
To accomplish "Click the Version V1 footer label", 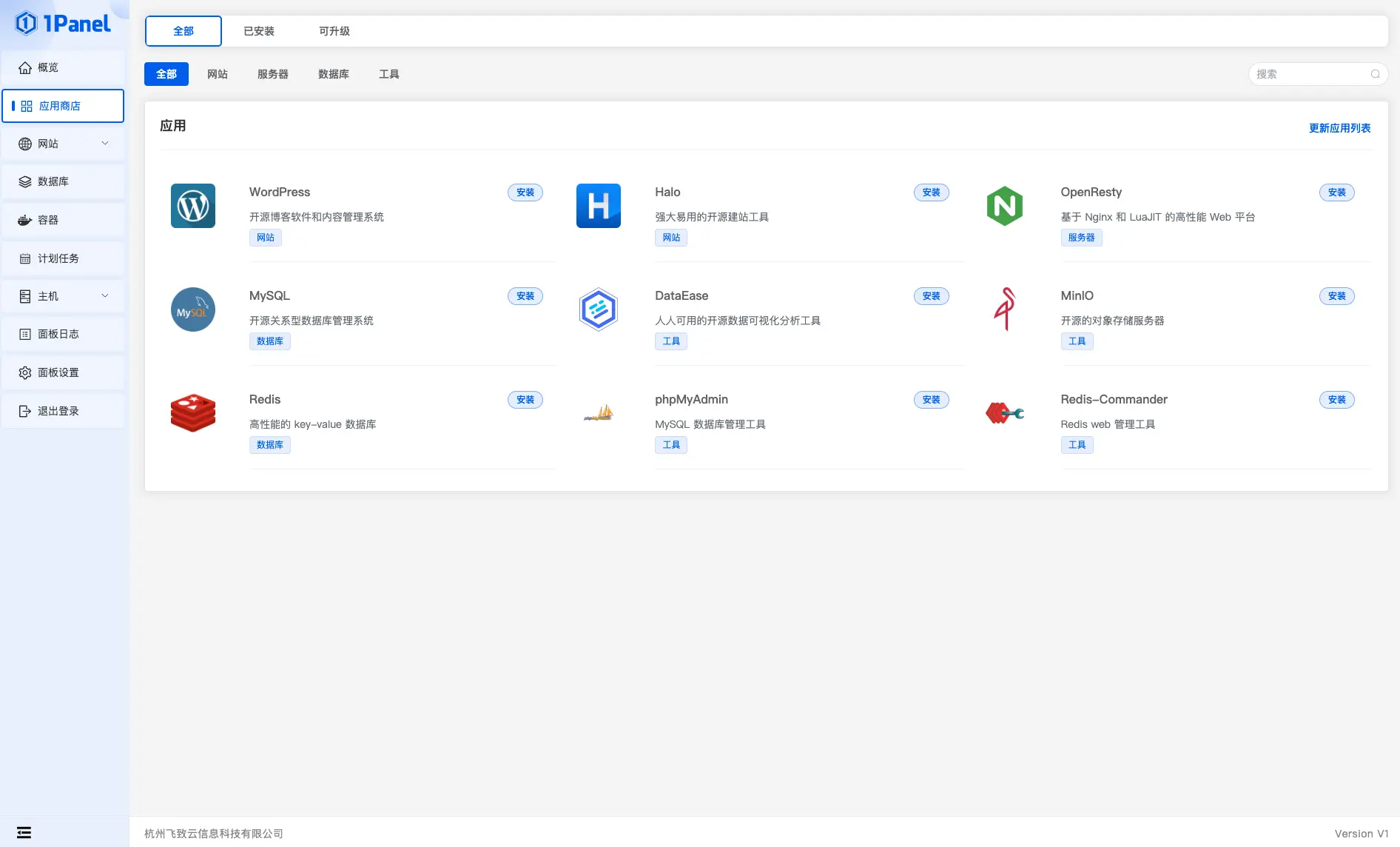I will coord(1362,834).
